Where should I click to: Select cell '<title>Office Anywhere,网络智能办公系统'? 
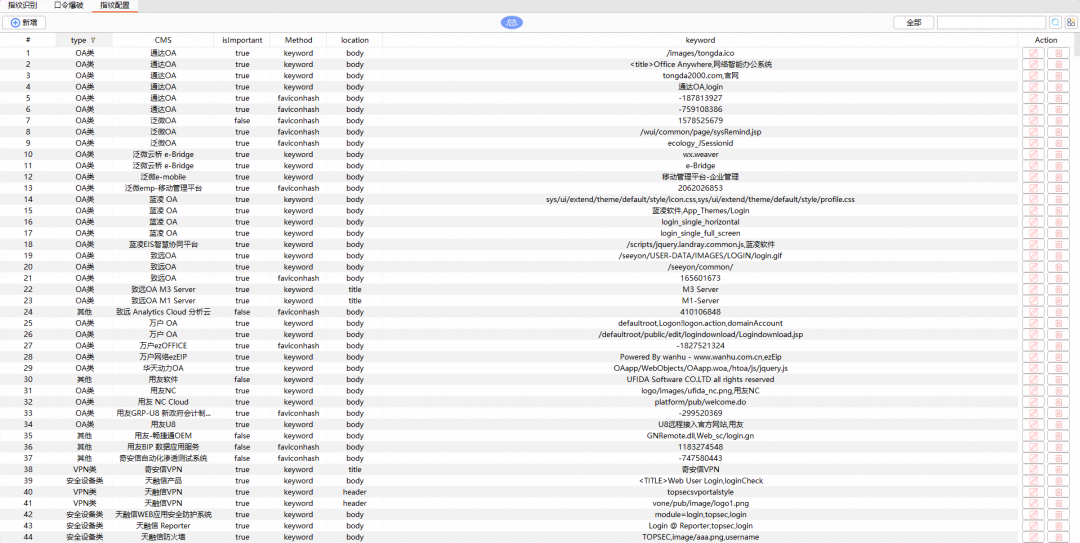click(x=700, y=64)
